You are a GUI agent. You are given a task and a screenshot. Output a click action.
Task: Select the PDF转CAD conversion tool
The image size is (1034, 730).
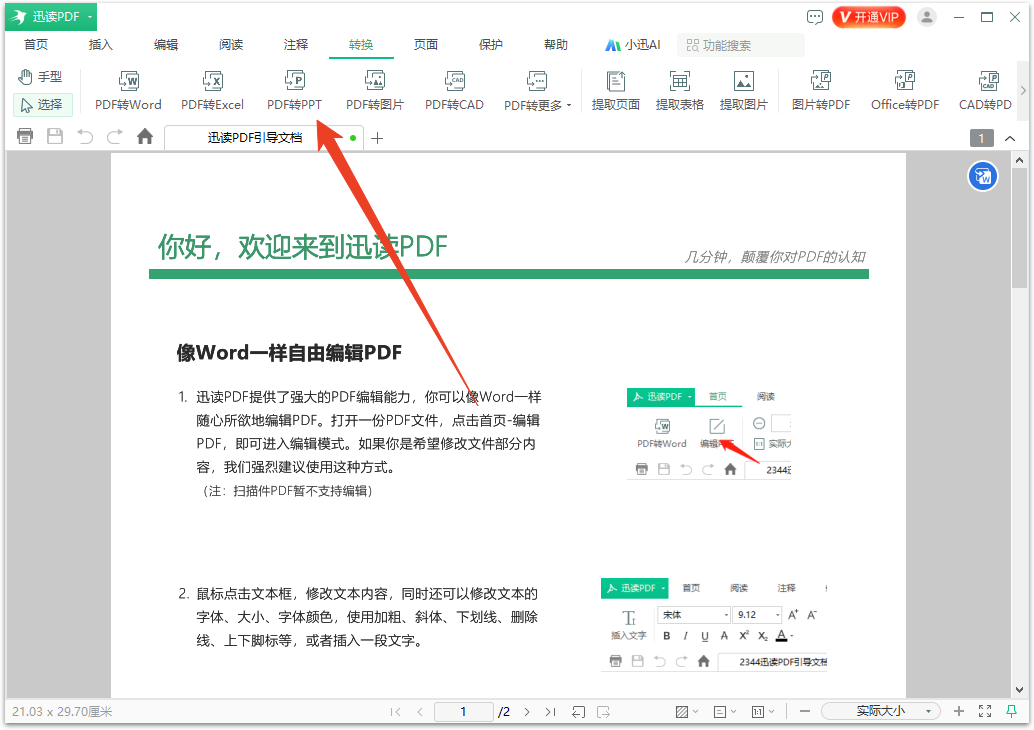click(x=454, y=90)
